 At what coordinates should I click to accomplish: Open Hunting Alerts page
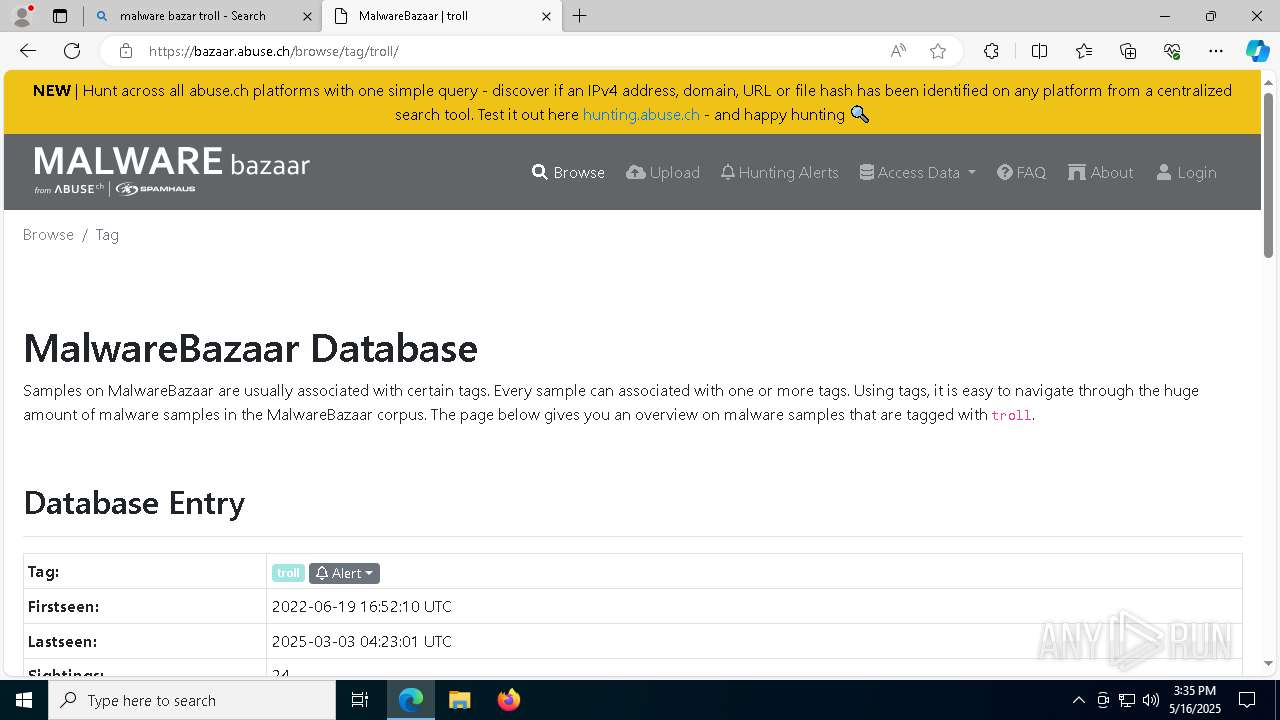pyautogui.click(x=779, y=172)
